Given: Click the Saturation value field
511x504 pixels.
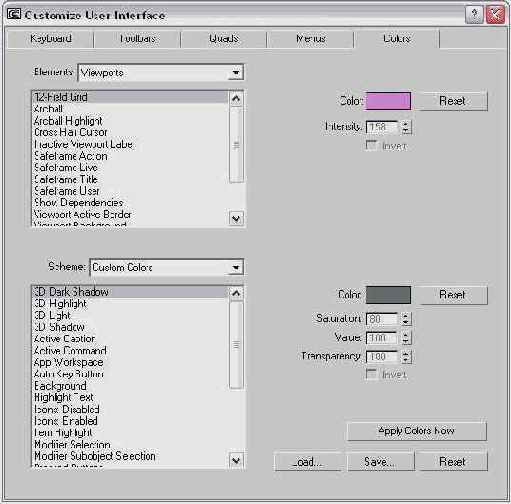Looking at the screenshot, I should tap(382, 319).
